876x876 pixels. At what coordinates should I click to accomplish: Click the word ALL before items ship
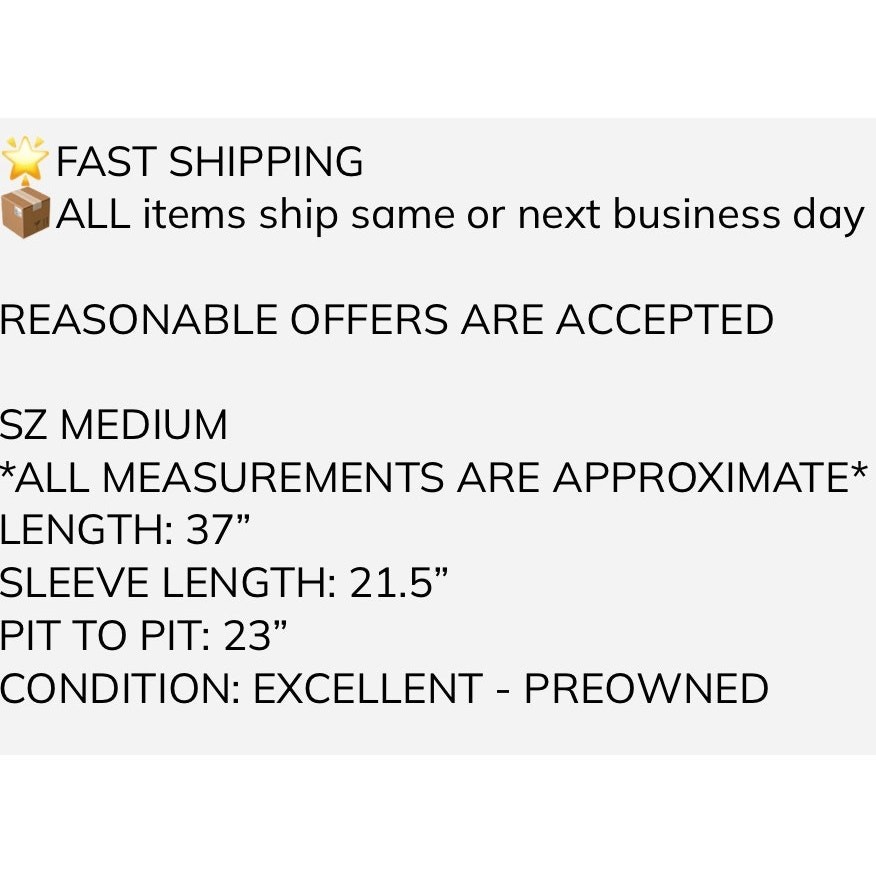[95, 214]
